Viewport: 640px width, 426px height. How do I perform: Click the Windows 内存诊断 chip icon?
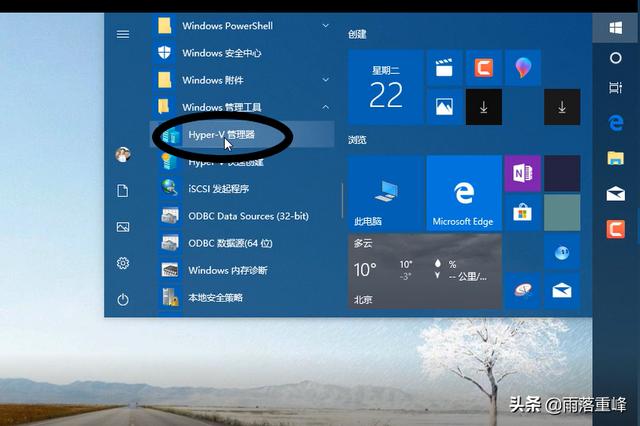pos(170,270)
